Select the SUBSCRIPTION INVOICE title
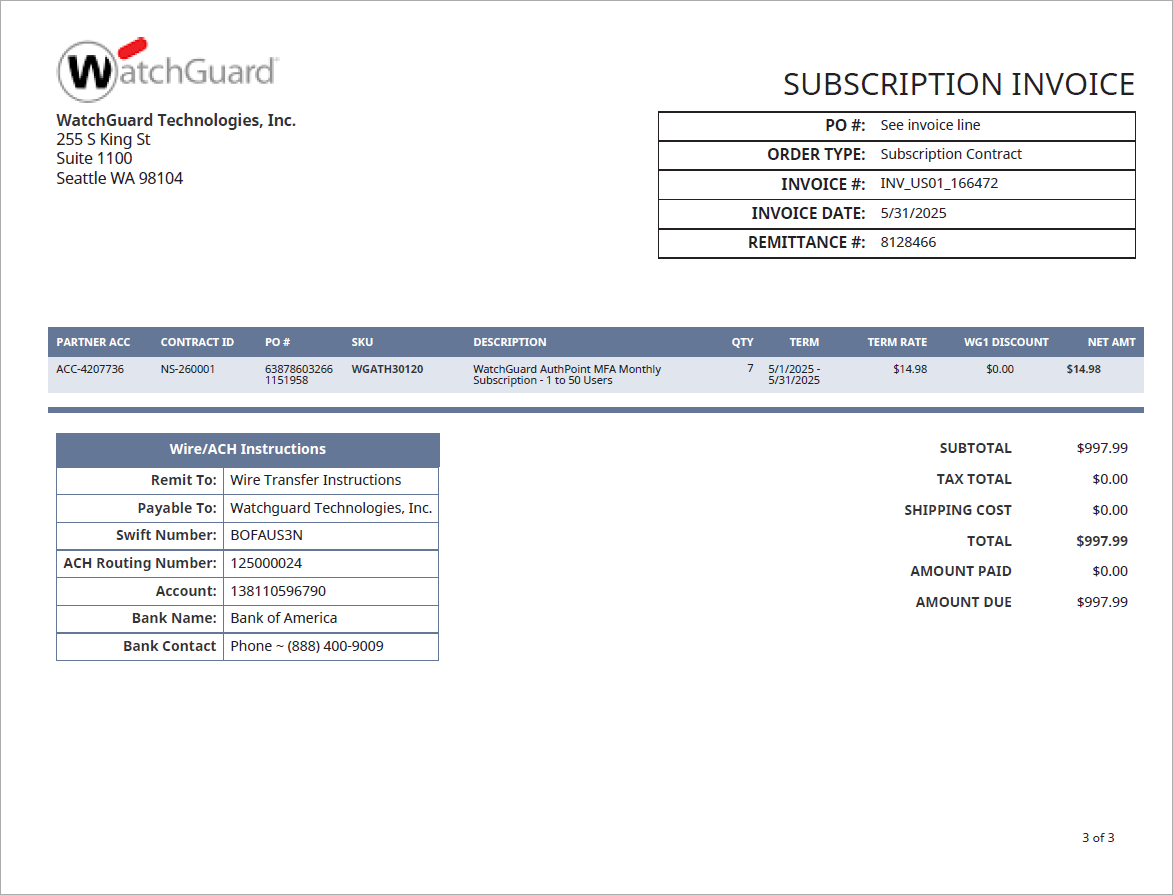Image resolution: width=1173 pixels, height=895 pixels. click(x=958, y=85)
